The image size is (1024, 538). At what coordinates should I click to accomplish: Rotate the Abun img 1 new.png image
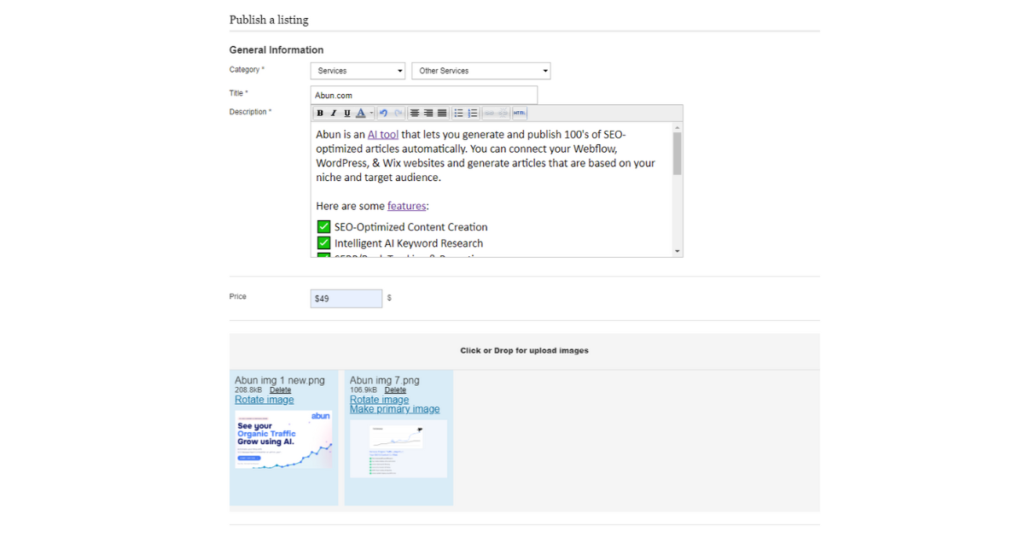click(264, 400)
